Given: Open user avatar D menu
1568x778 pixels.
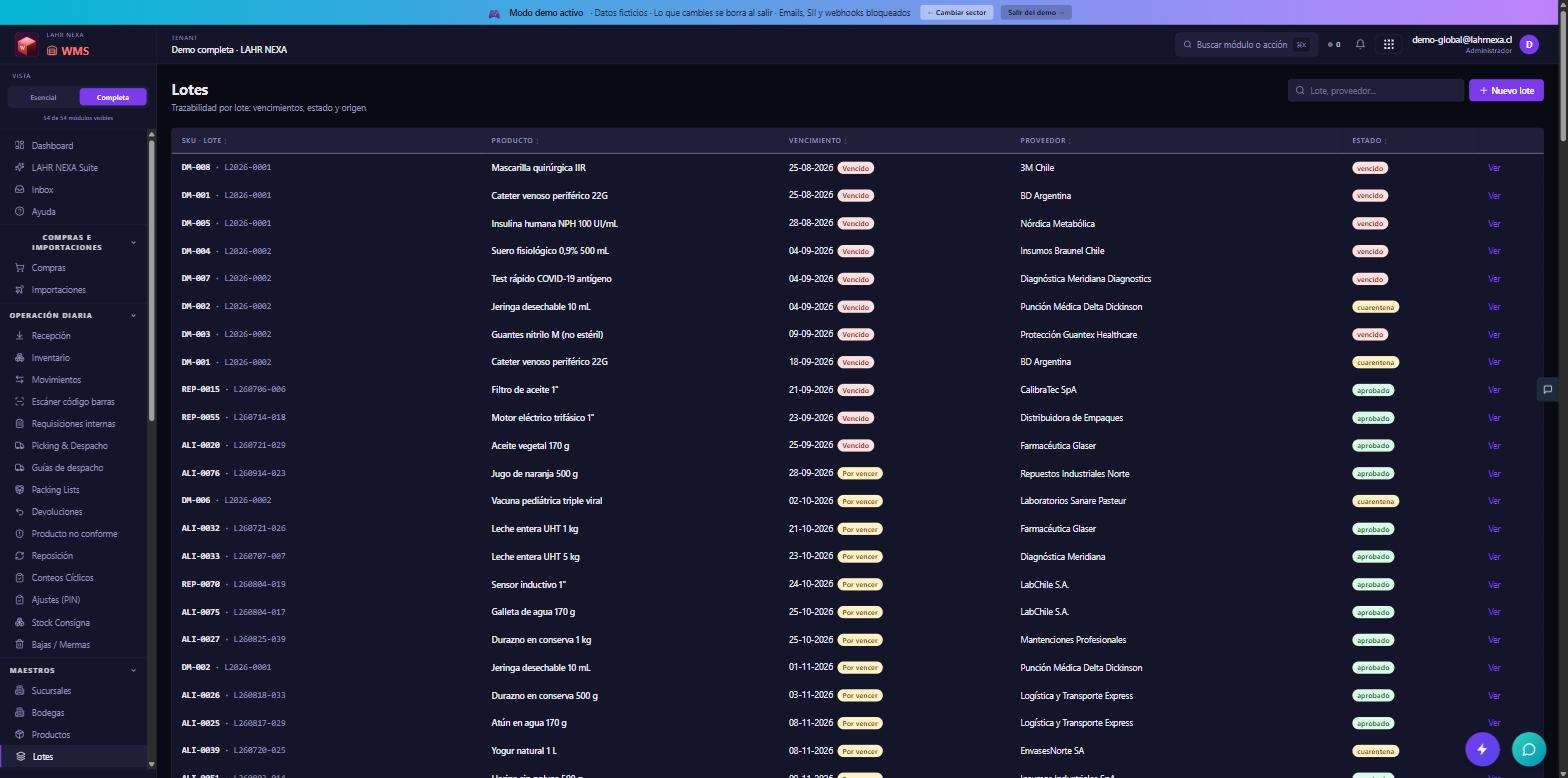Looking at the screenshot, I should pos(1528,44).
